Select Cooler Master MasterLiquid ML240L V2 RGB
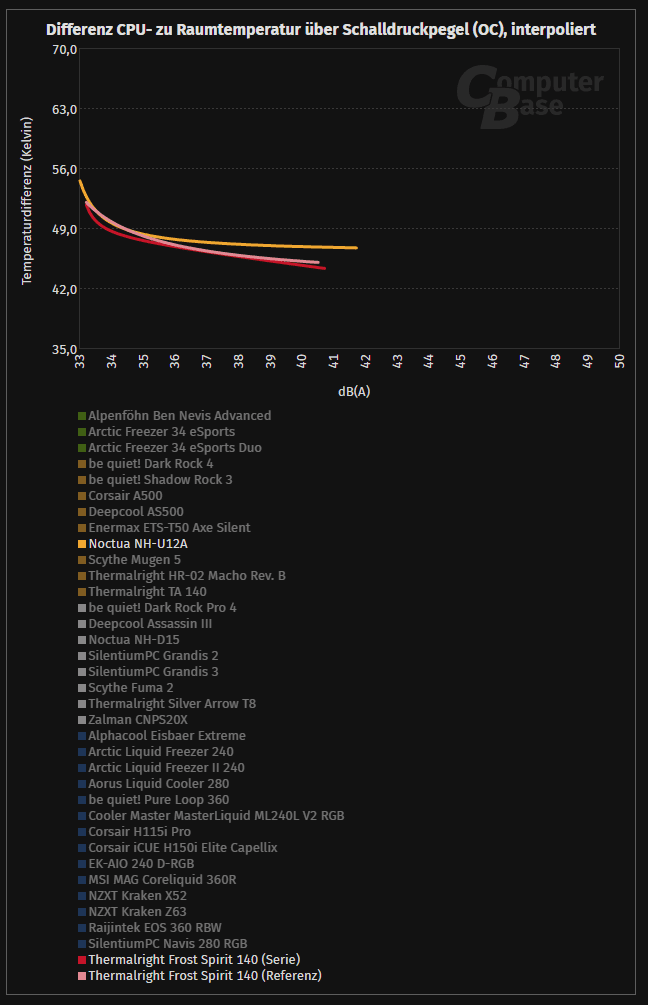This screenshot has height=1005, width=648. 217,816
